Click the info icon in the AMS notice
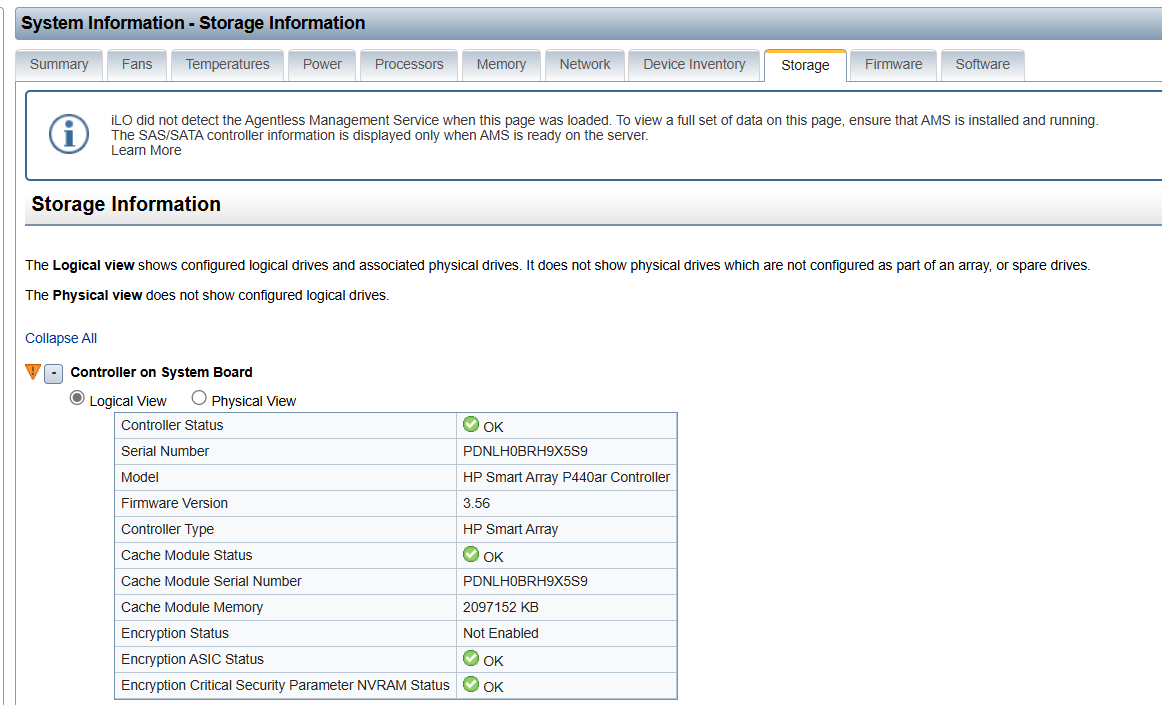 [69, 134]
